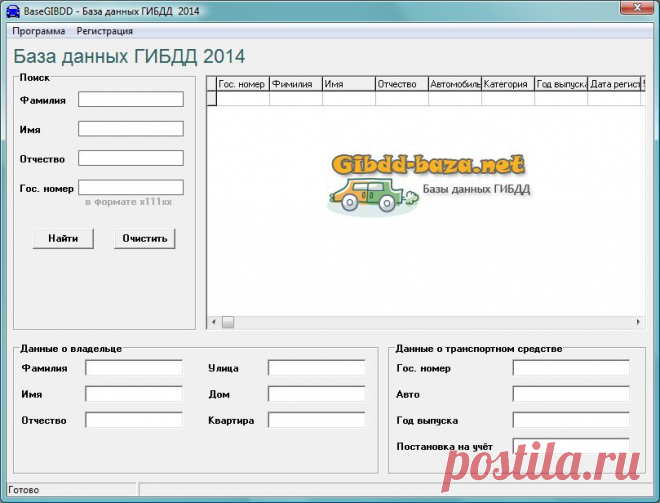This screenshot has width=660, height=503.
Task: Click the grid's top-left corner select-all cell
Action: (x=212, y=84)
